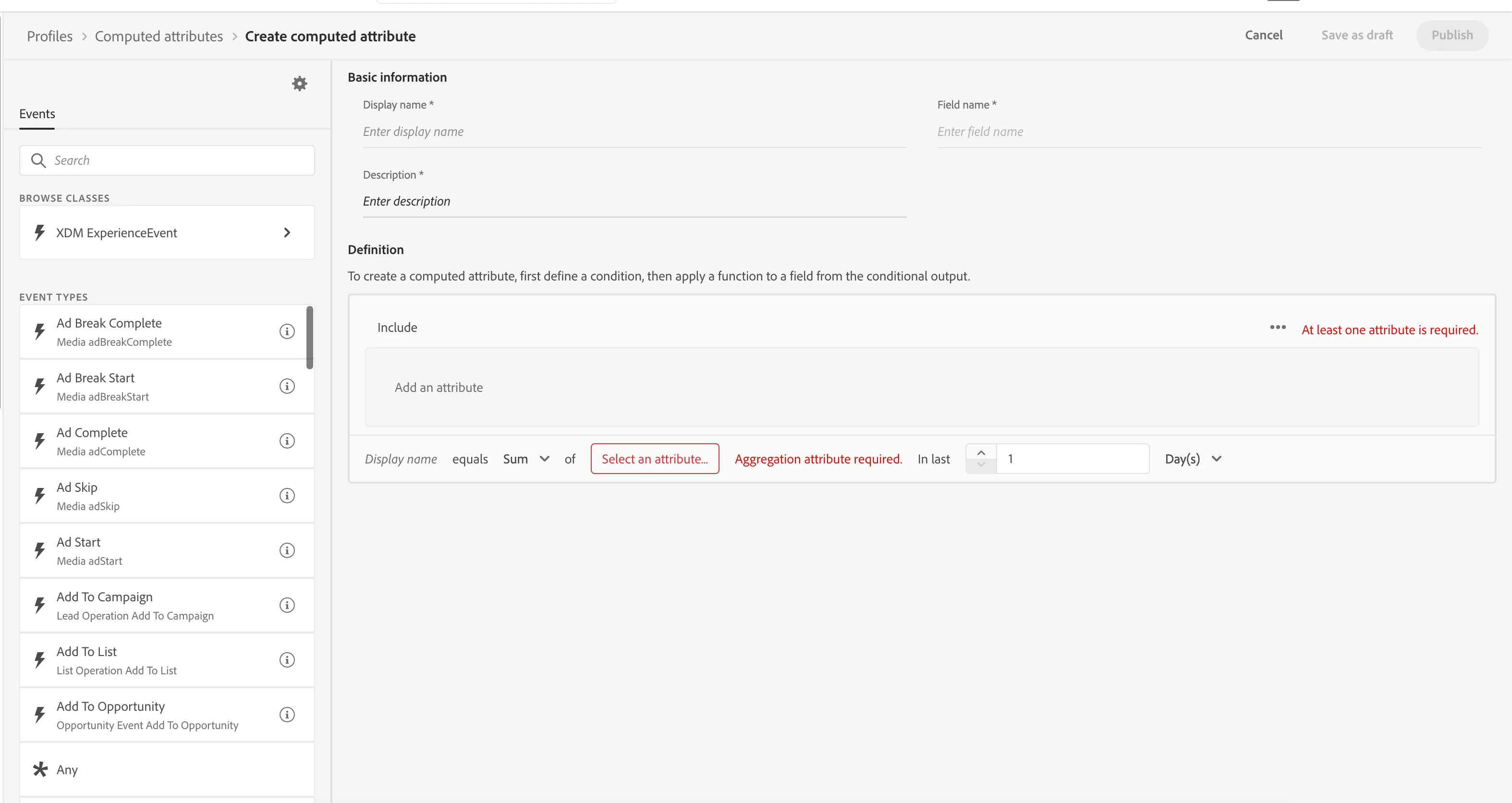The width and height of the screenshot is (1512, 803).
Task: Expand the XDM ExperienceEvent class
Action: pyautogui.click(x=287, y=232)
